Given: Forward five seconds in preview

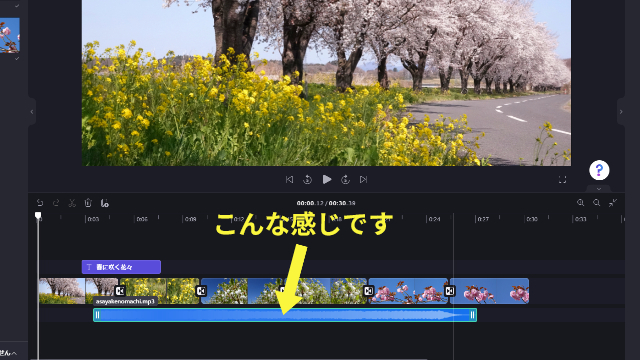Looking at the screenshot, I should tap(345, 180).
